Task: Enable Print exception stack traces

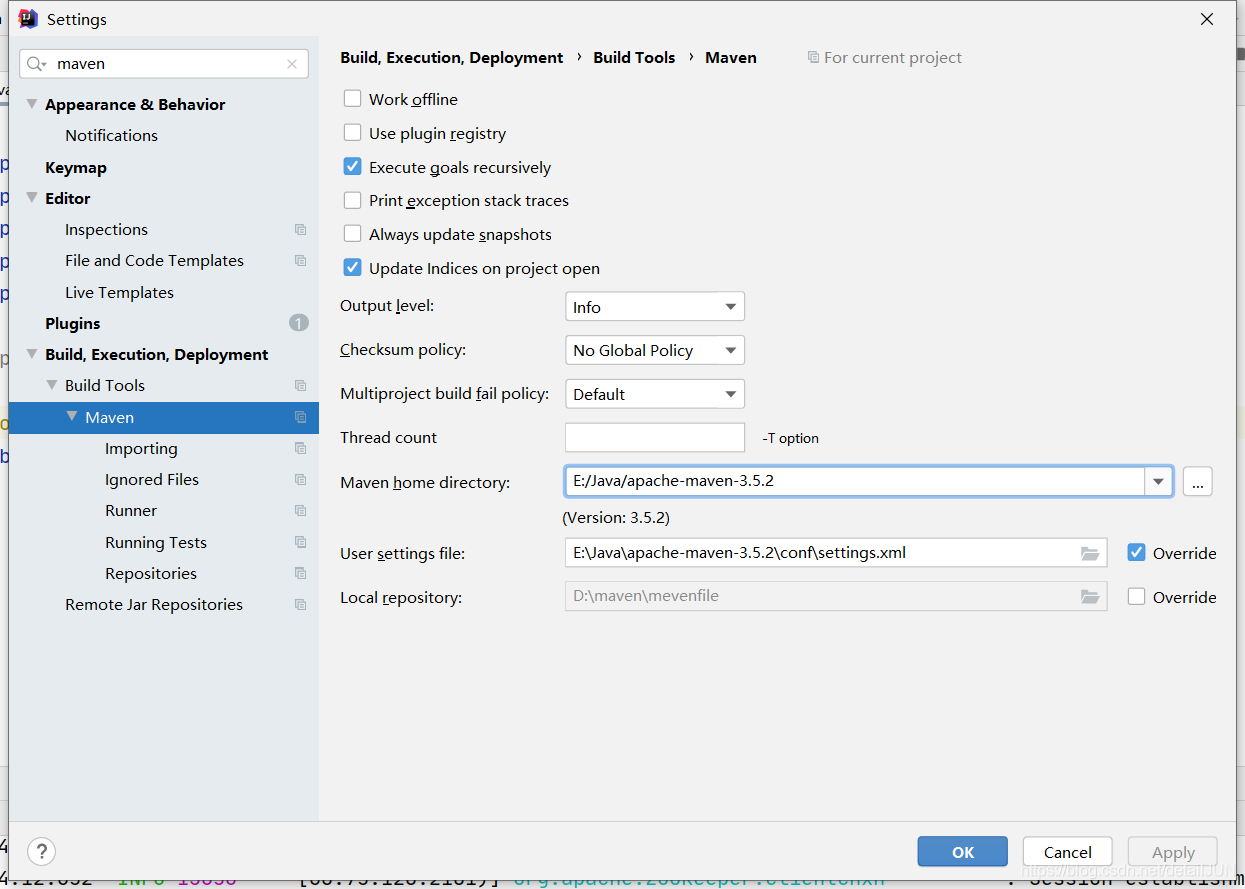Action: [352, 200]
